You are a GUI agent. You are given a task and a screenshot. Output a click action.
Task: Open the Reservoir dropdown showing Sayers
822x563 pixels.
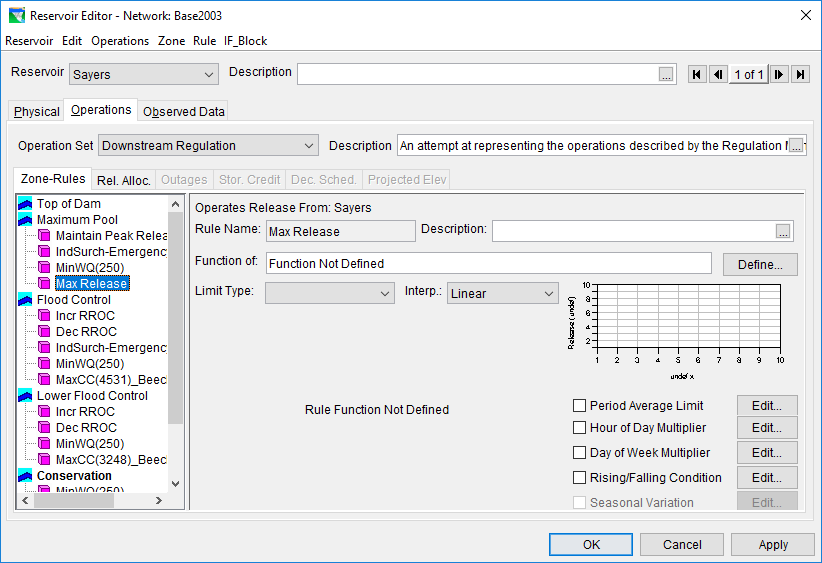144,74
